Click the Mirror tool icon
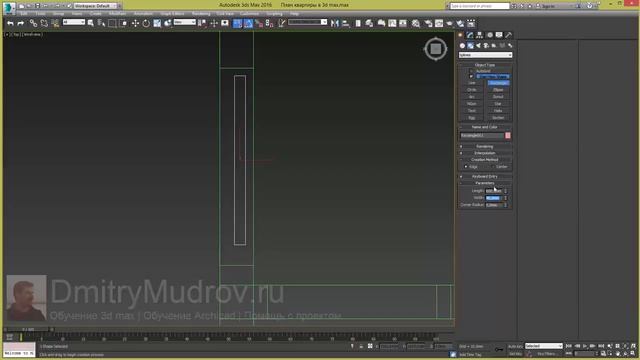Image resolution: width=640 pixels, height=360 pixels. click(335, 23)
